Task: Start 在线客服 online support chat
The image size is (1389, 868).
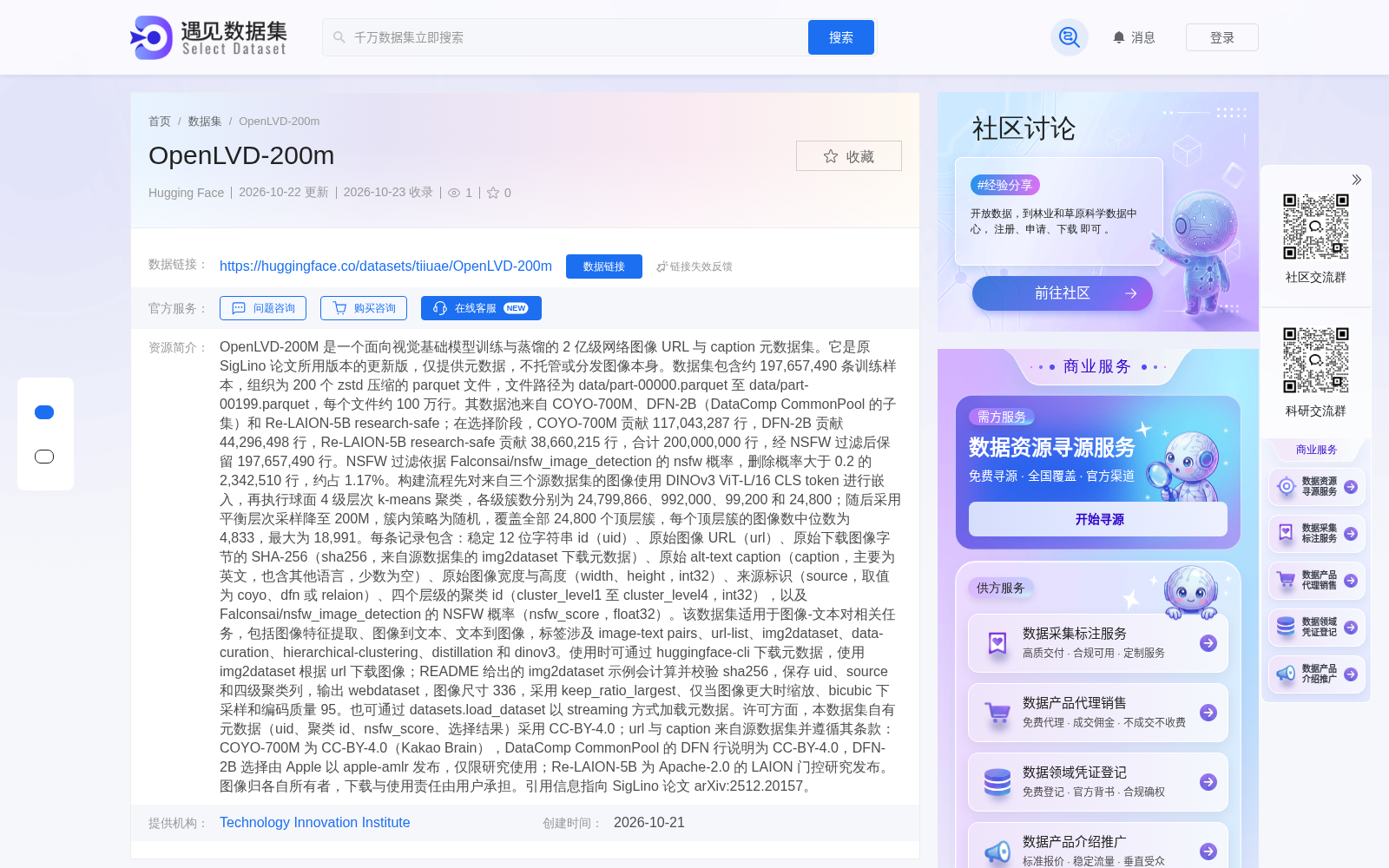Action: pyautogui.click(x=481, y=308)
